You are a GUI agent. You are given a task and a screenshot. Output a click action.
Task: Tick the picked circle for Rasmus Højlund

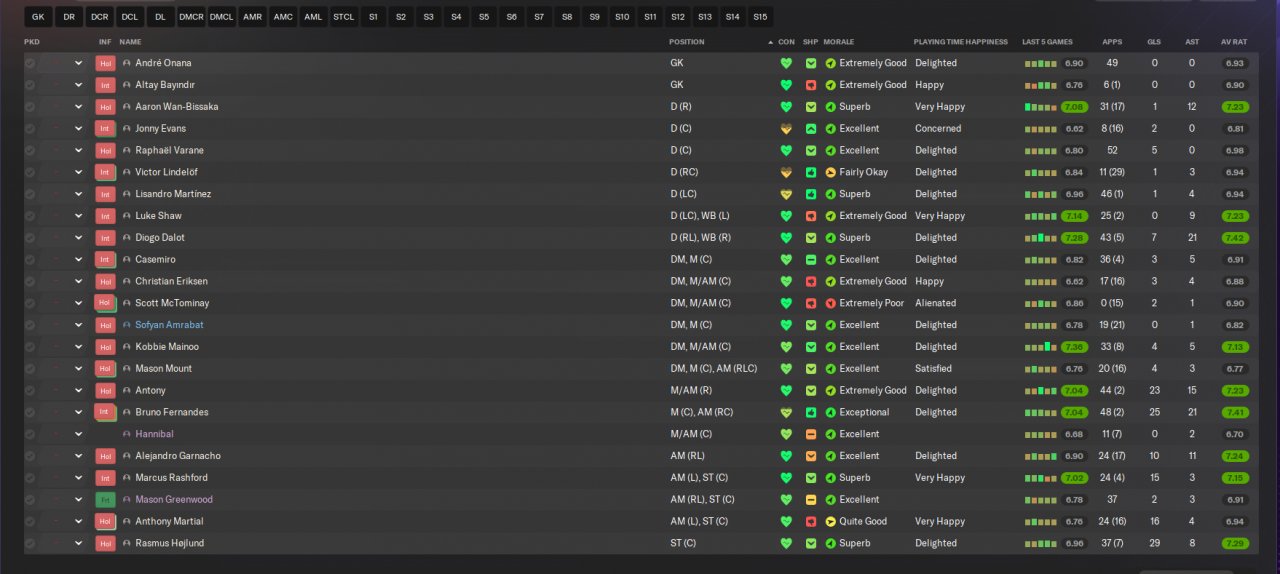[30, 543]
